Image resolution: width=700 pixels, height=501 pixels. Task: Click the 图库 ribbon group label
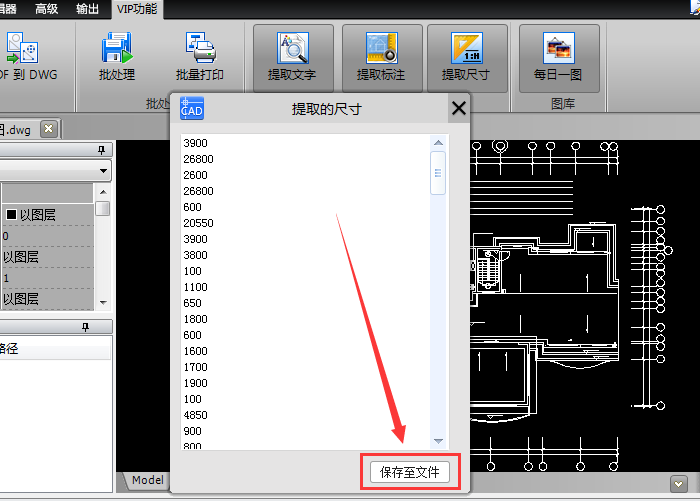coord(562,104)
